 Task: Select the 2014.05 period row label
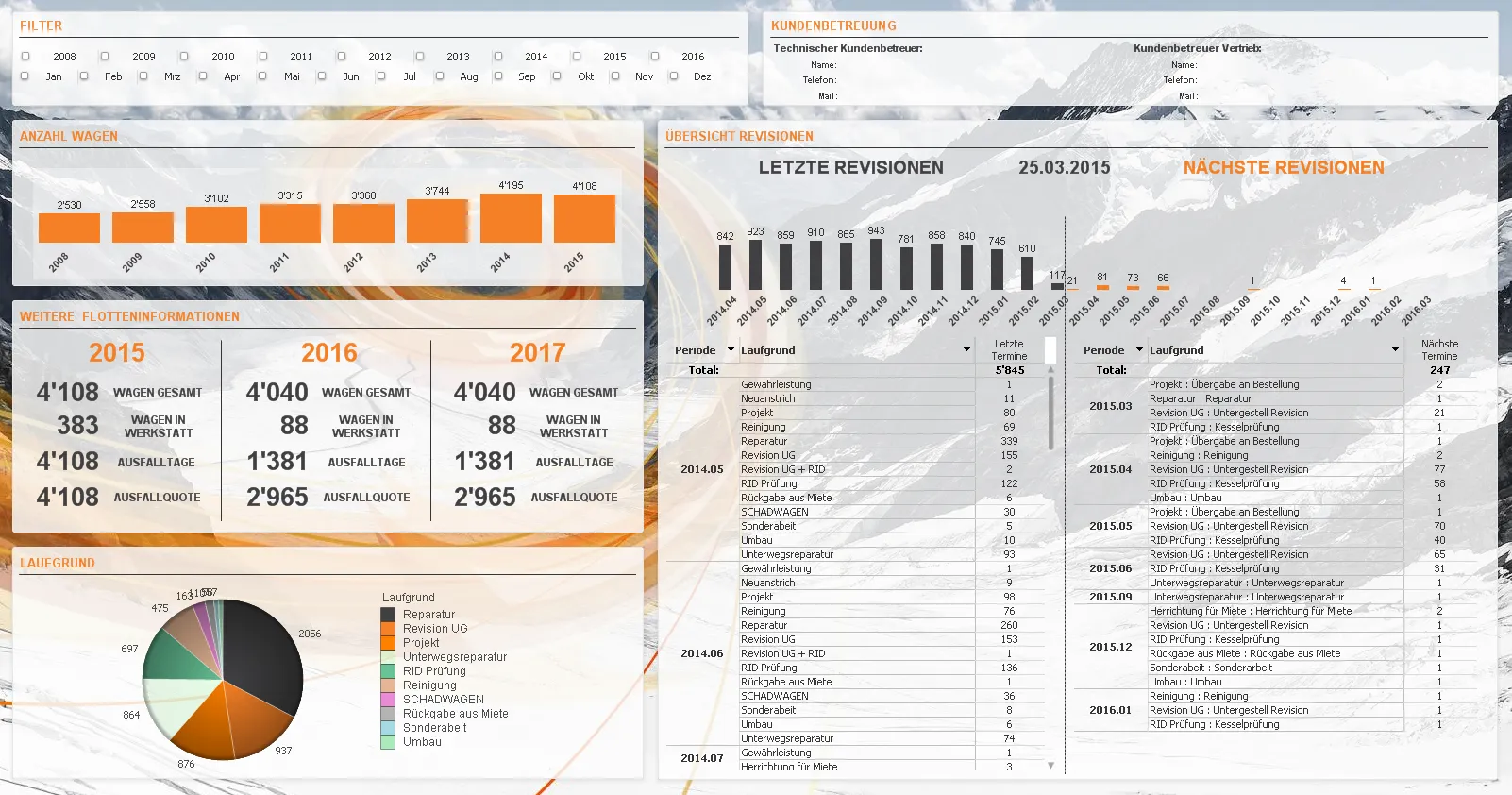pos(702,469)
